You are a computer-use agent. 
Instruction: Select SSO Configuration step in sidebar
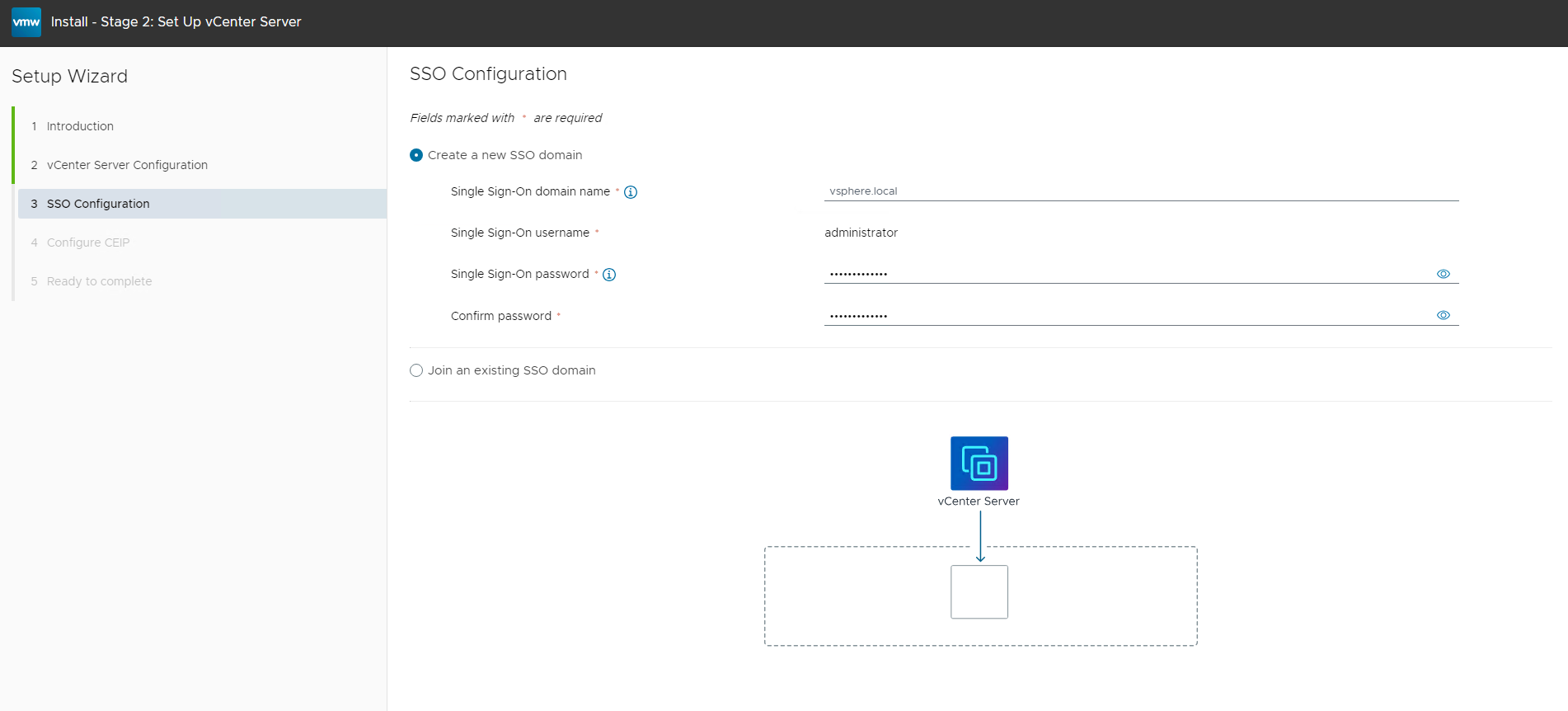[98, 204]
